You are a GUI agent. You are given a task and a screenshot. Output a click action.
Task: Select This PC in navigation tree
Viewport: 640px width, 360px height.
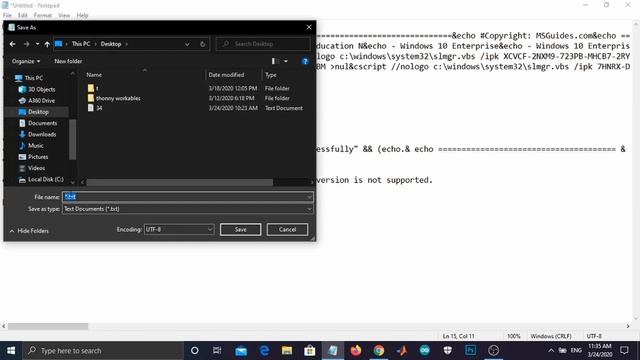[x=29, y=78]
